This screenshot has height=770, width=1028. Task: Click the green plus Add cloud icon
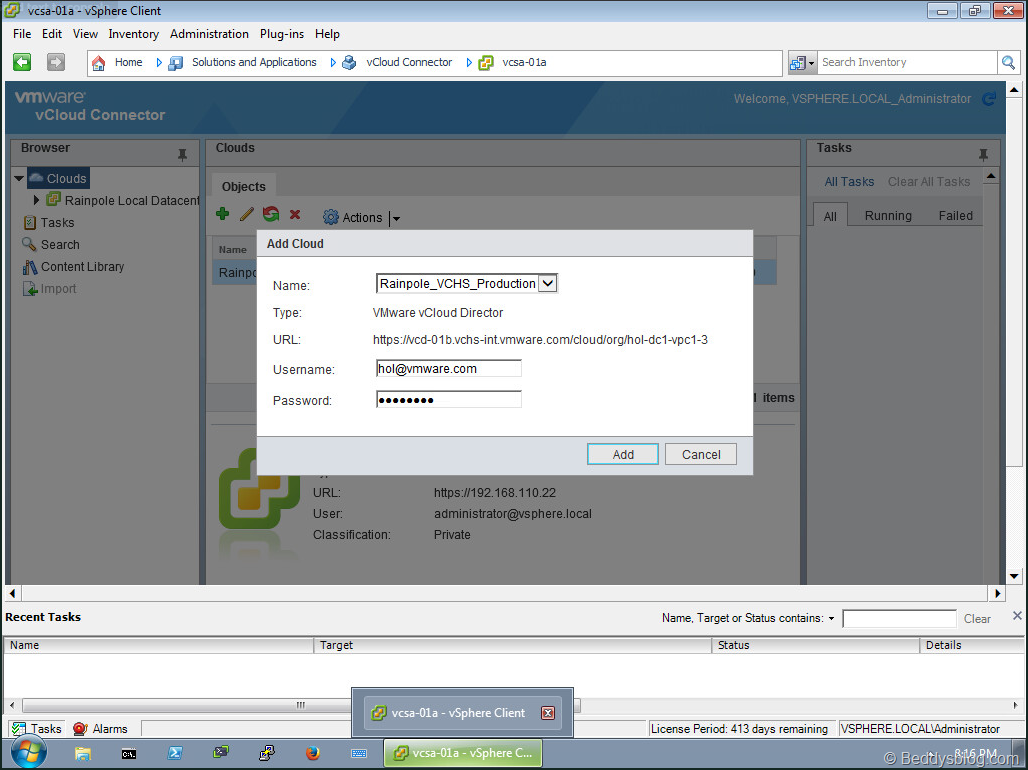pyautogui.click(x=223, y=214)
